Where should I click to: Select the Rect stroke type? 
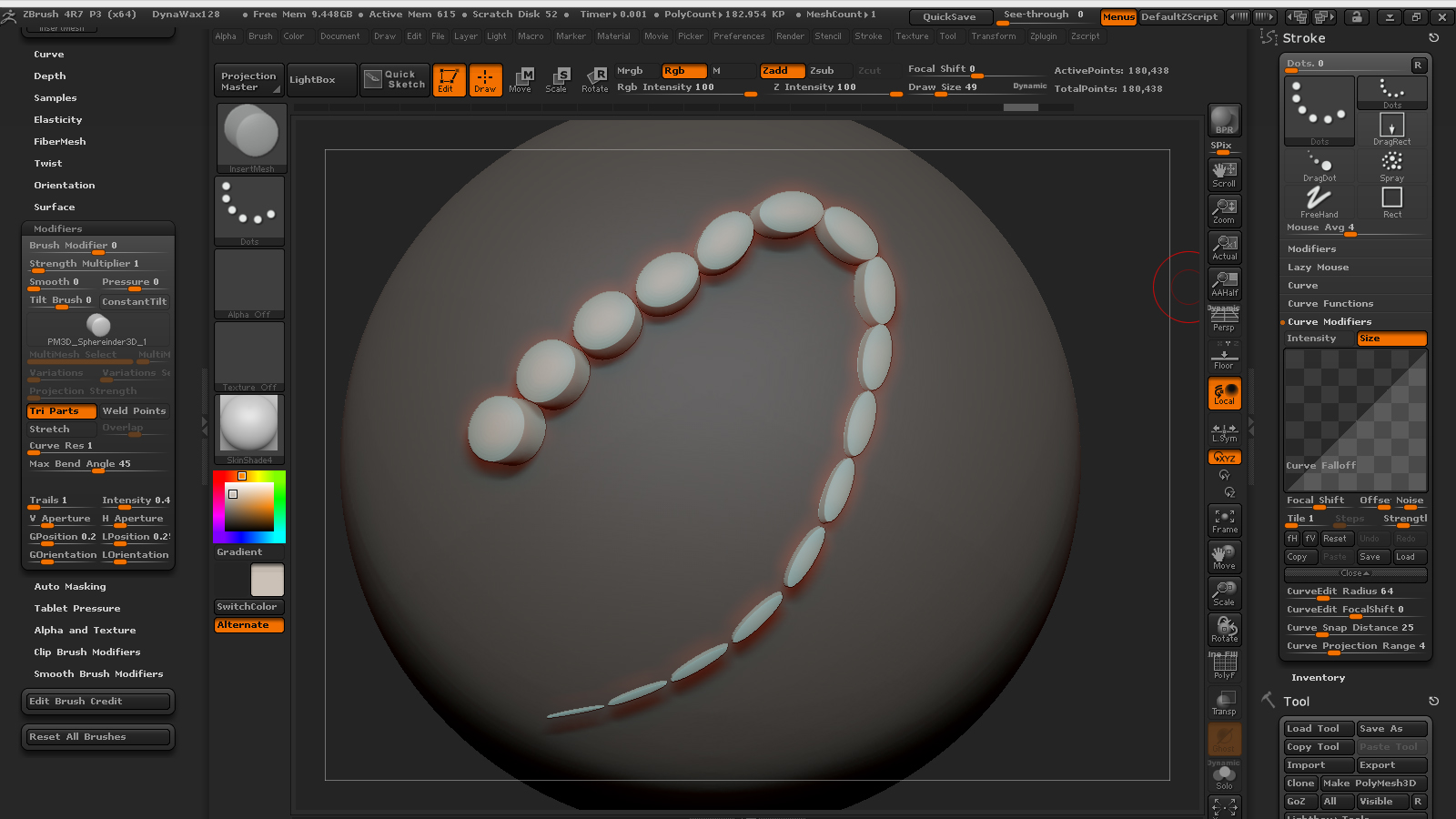point(1391,202)
